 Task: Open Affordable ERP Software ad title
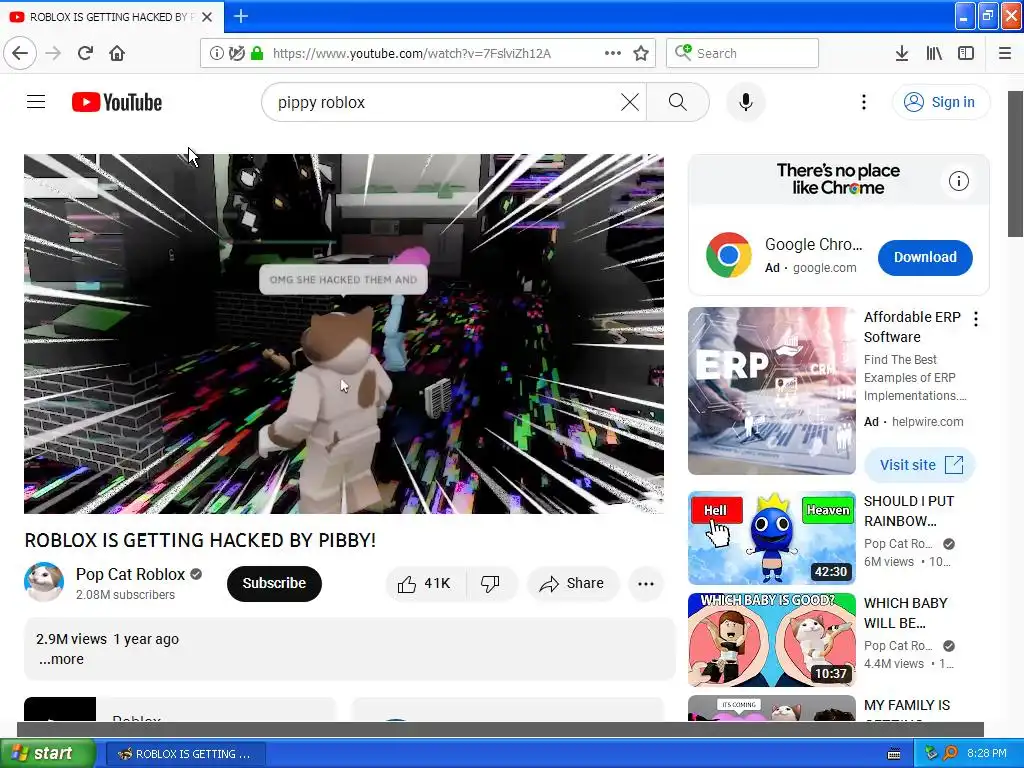pyautogui.click(x=912, y=327)
